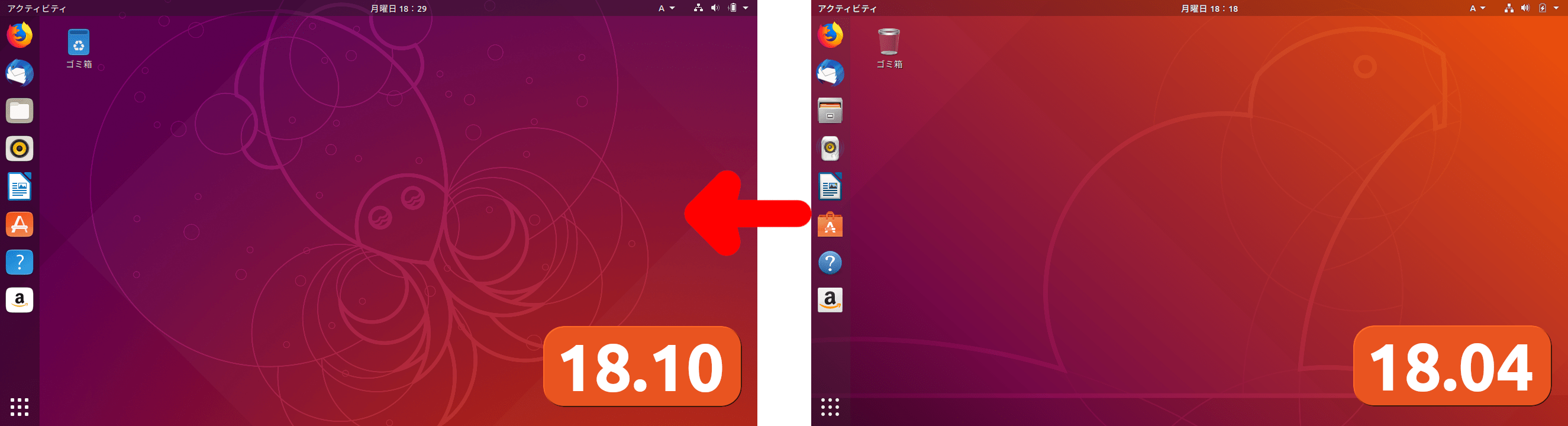The height and width of the screenshot is (426, 1568).
Task: Open Help in the 18.04 dock
Action: [830, 262]
